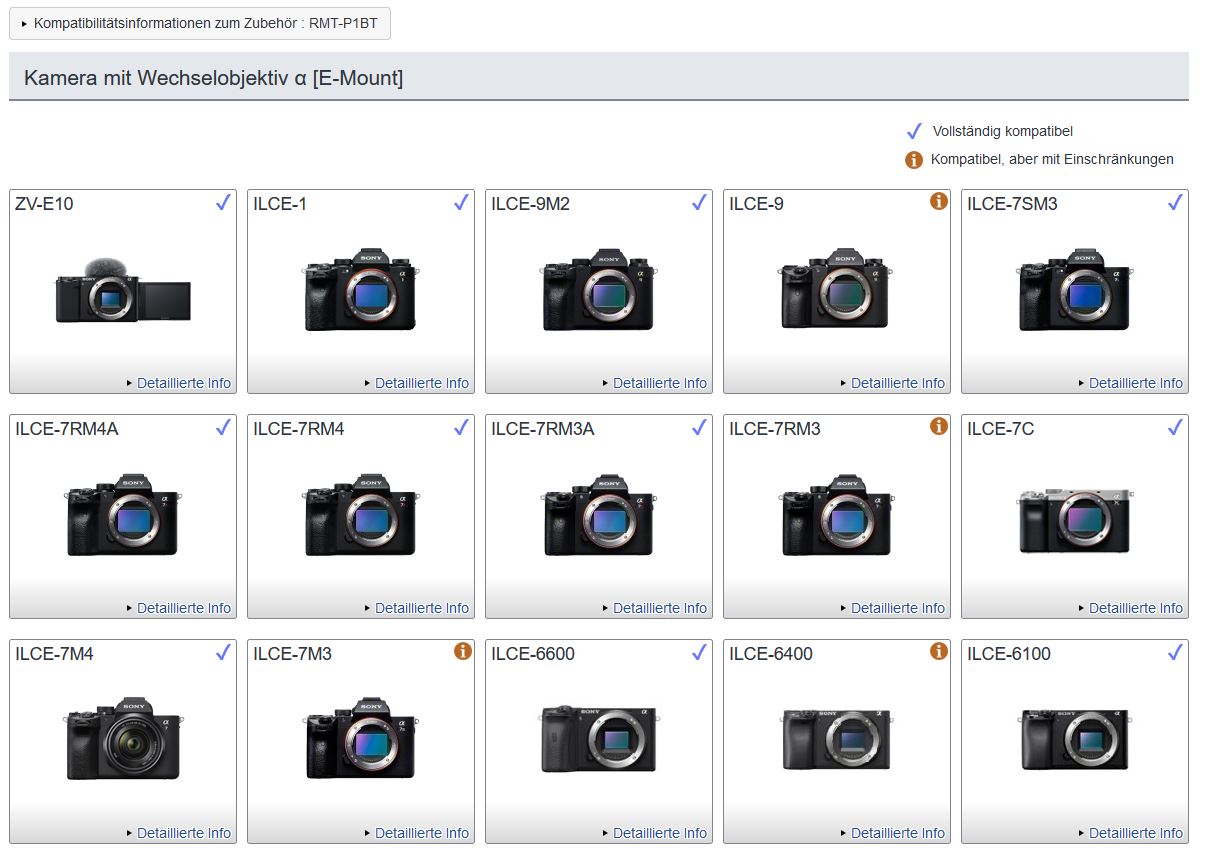View Detaillierte Info for ILCE-7C
Screen dimensions: 1205x857
(x=1136, y=608)
